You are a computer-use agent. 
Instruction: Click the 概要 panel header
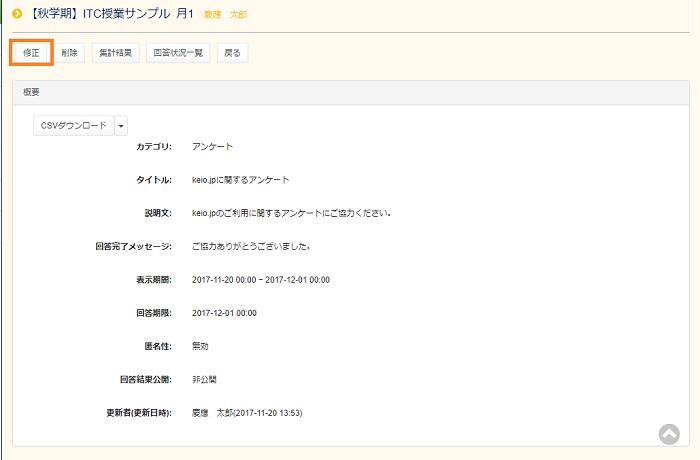pyautogui.click(x=350, y=92)
